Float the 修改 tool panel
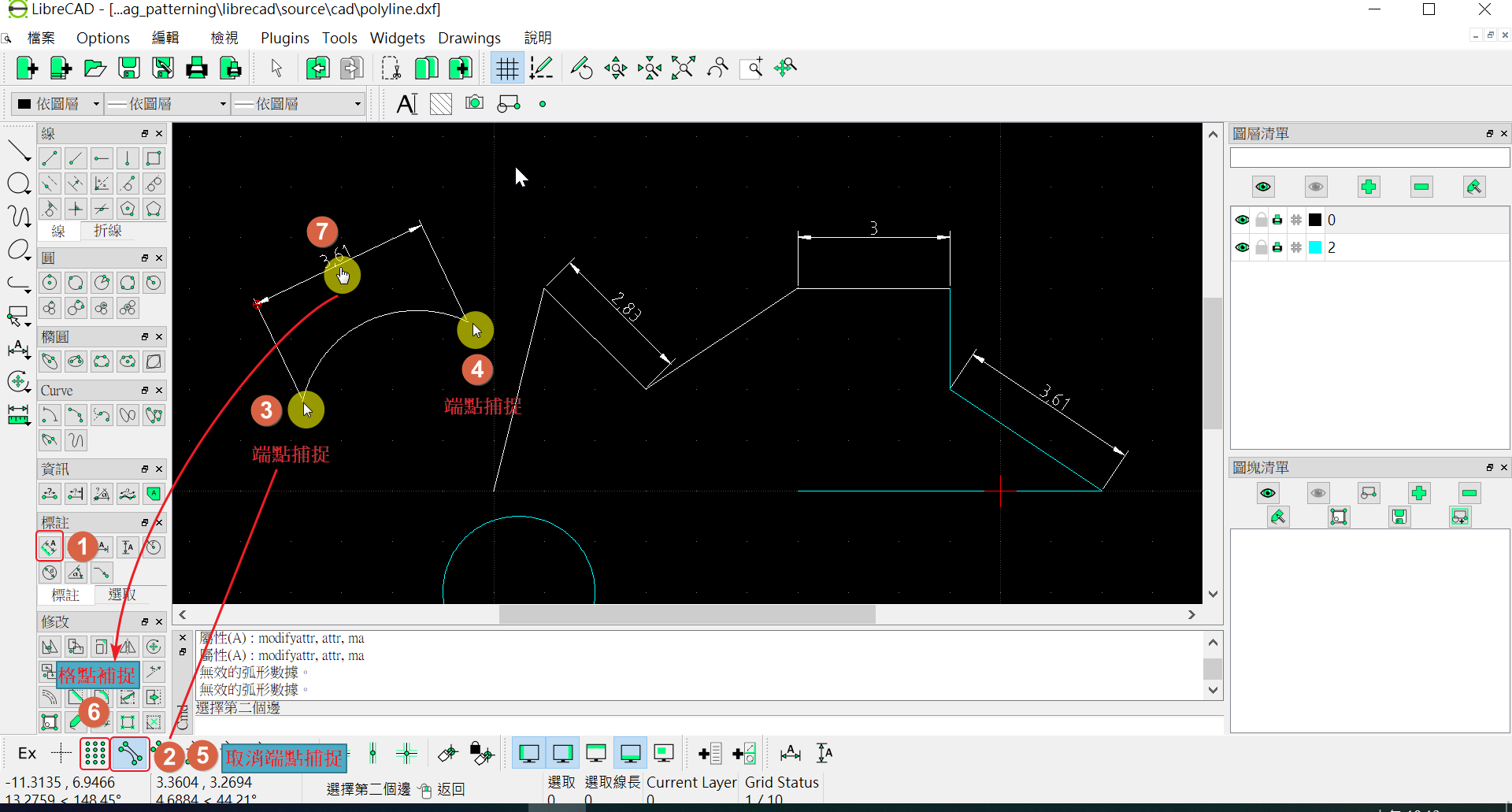This screenshot has width=1512, height=812. tap(145, 621)
